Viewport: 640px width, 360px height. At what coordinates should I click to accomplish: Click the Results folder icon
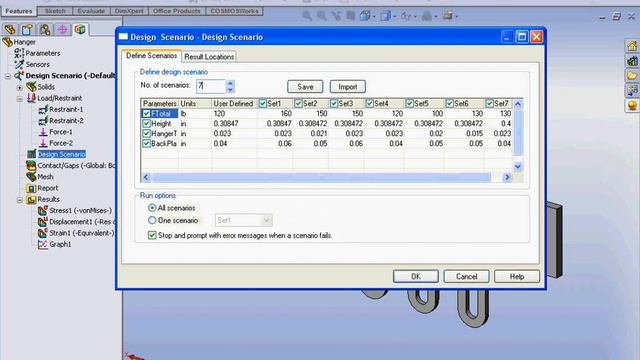point(31,200)
